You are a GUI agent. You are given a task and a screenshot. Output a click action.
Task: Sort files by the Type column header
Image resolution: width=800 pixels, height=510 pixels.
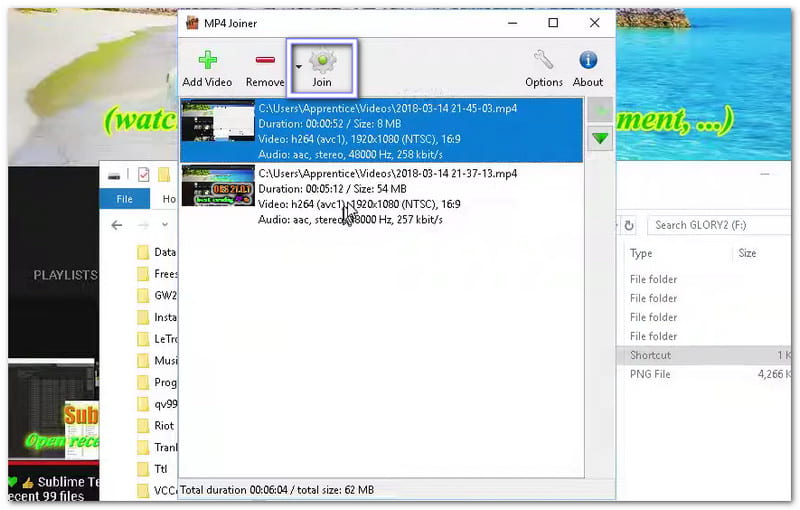point(641,253)
